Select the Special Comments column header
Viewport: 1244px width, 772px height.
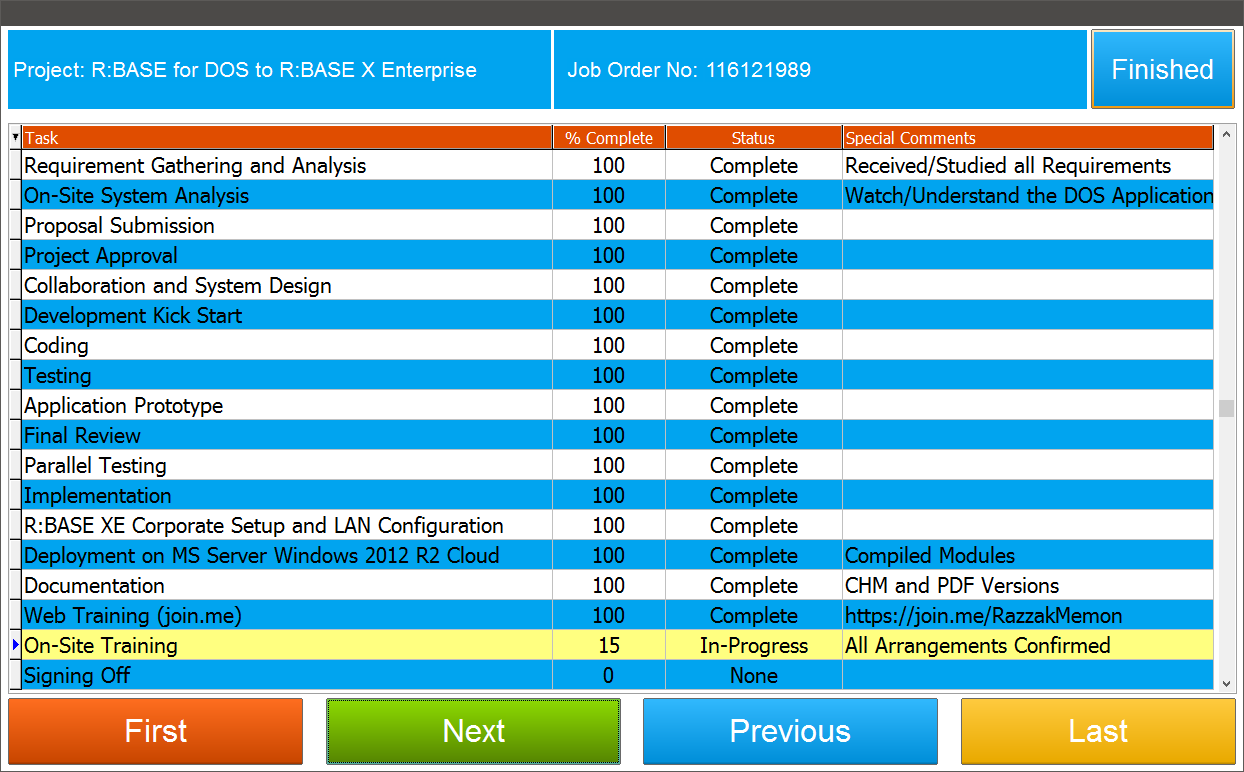coord(1027,138)
